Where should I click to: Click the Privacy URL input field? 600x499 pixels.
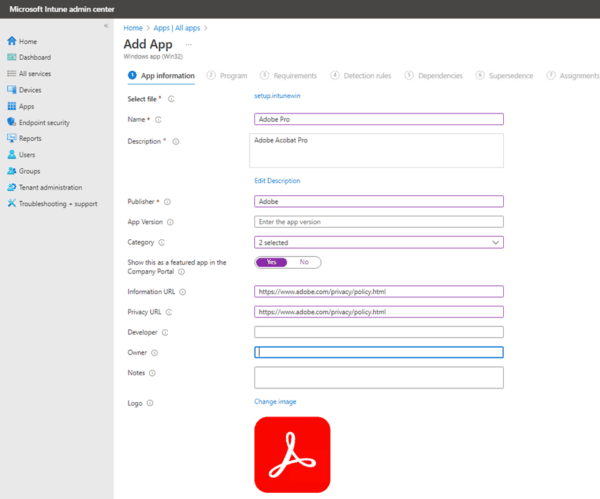378,312
